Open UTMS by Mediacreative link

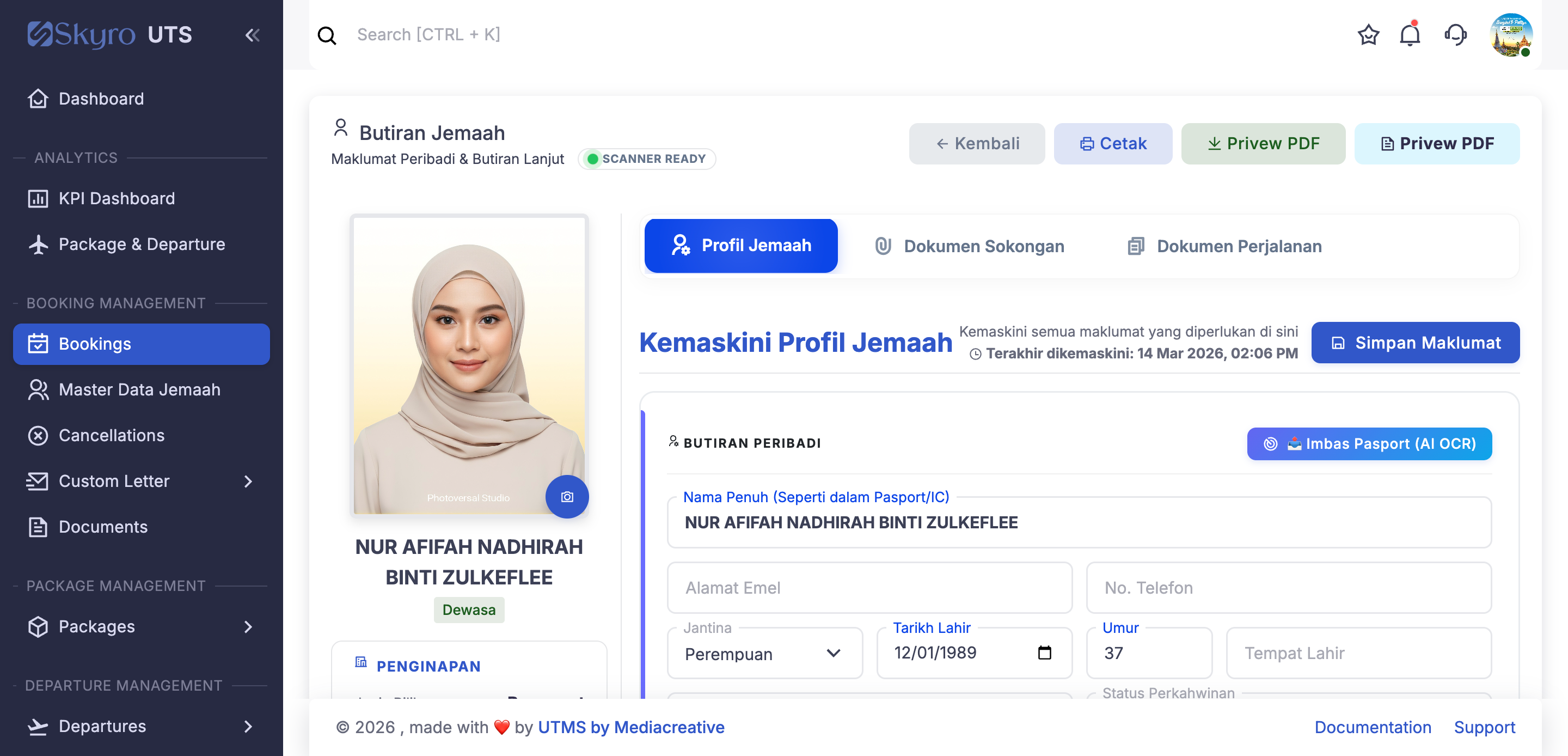coord(630,728)
